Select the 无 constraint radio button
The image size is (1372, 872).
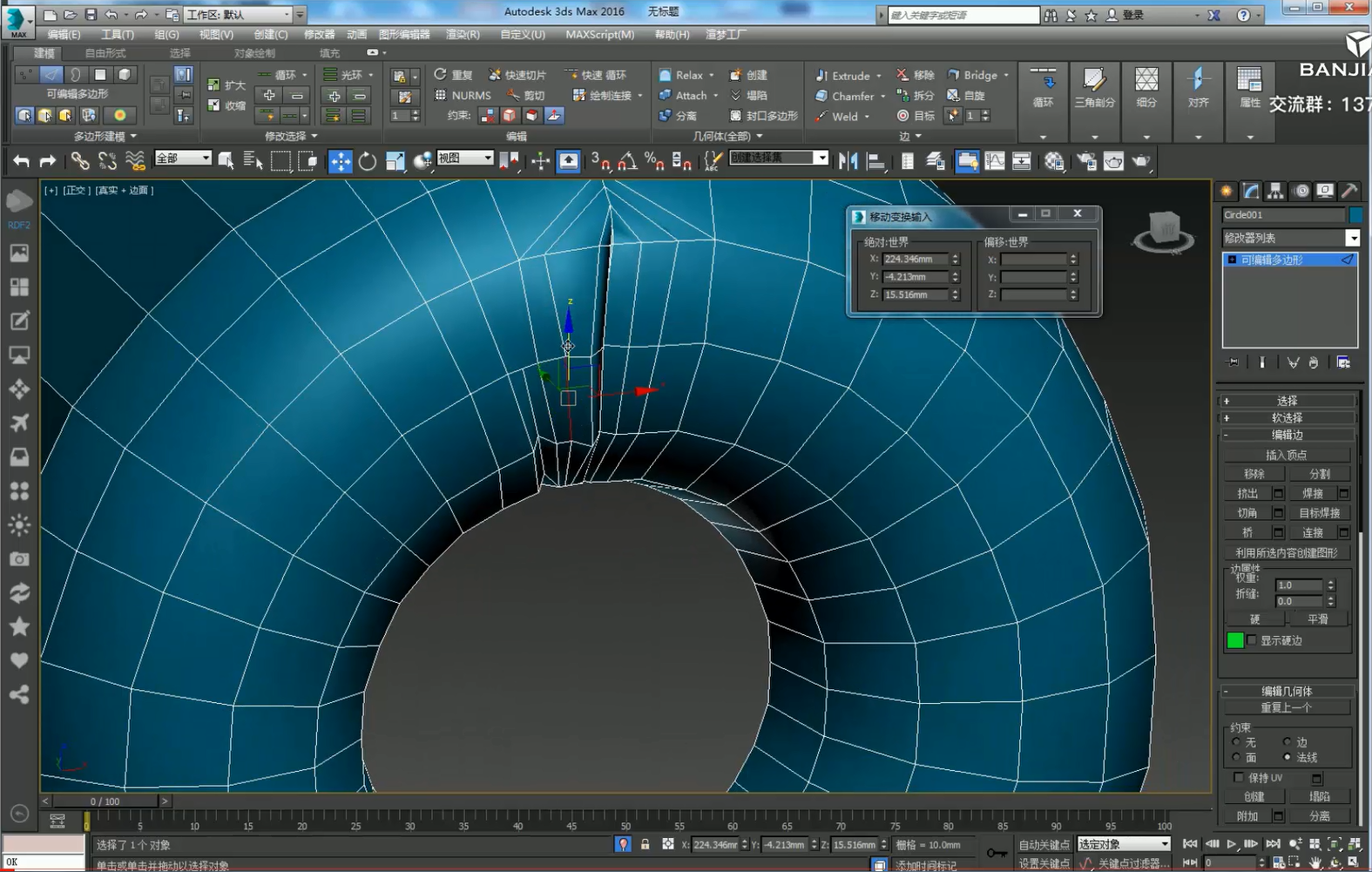1236,742
